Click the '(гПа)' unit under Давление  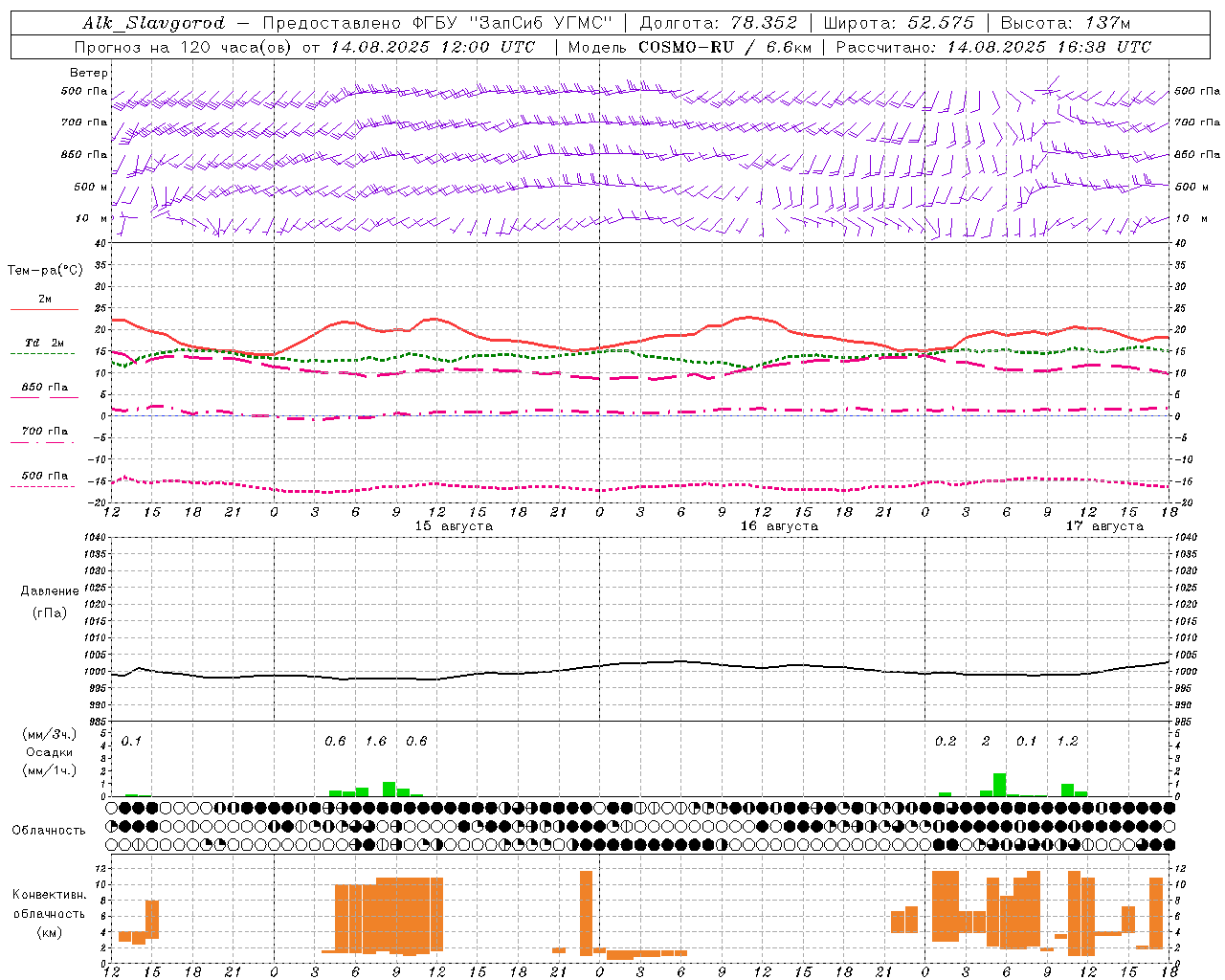click(x=50, y=613)
